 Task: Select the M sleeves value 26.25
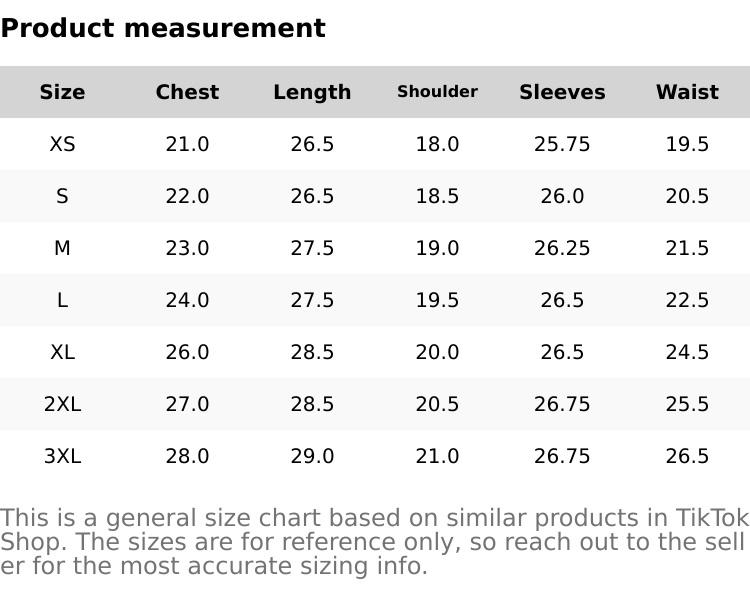point(562,248)
